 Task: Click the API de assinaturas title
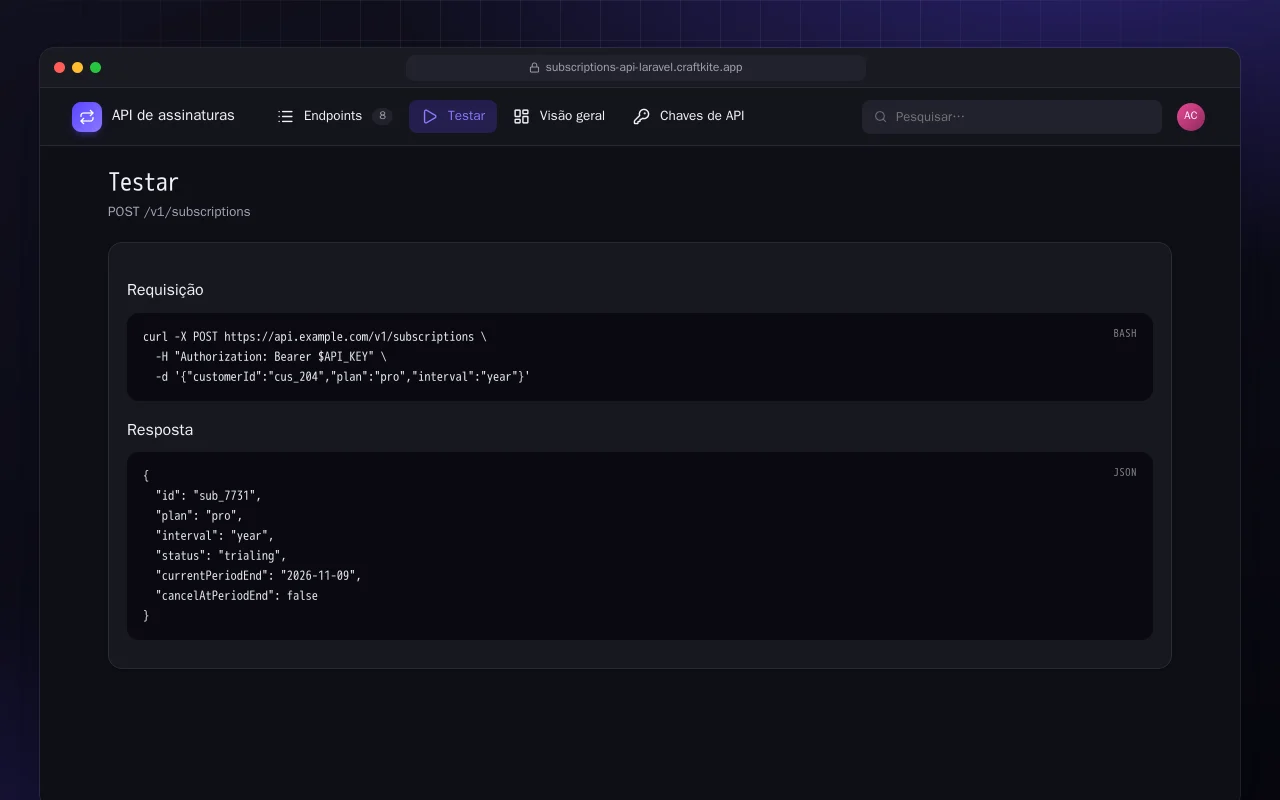pos(173,115)
